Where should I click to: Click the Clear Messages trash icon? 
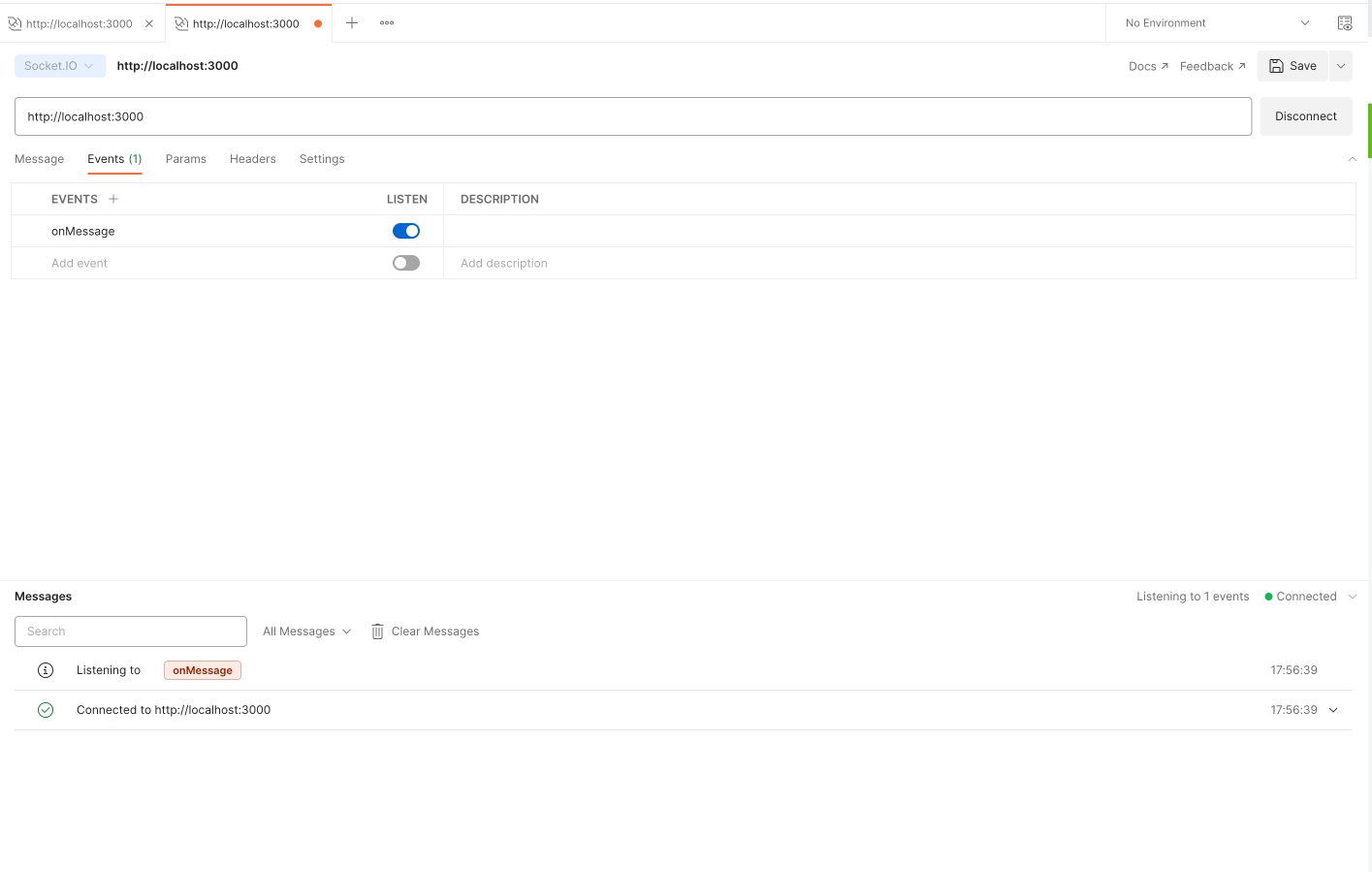(x=376, y=631)
